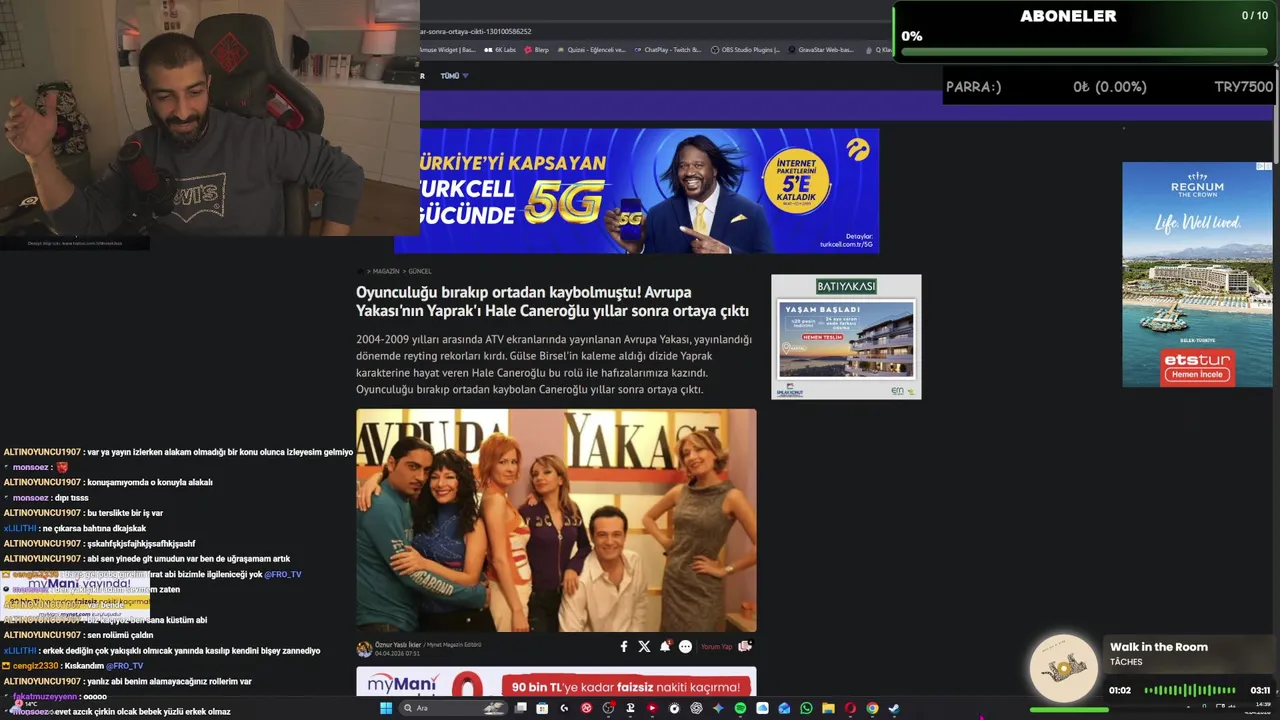Viewport: 1280px width, 720px height.
Task: Expand the TÜMÜ dropdown in the site navigation
Action: (454, 76)
